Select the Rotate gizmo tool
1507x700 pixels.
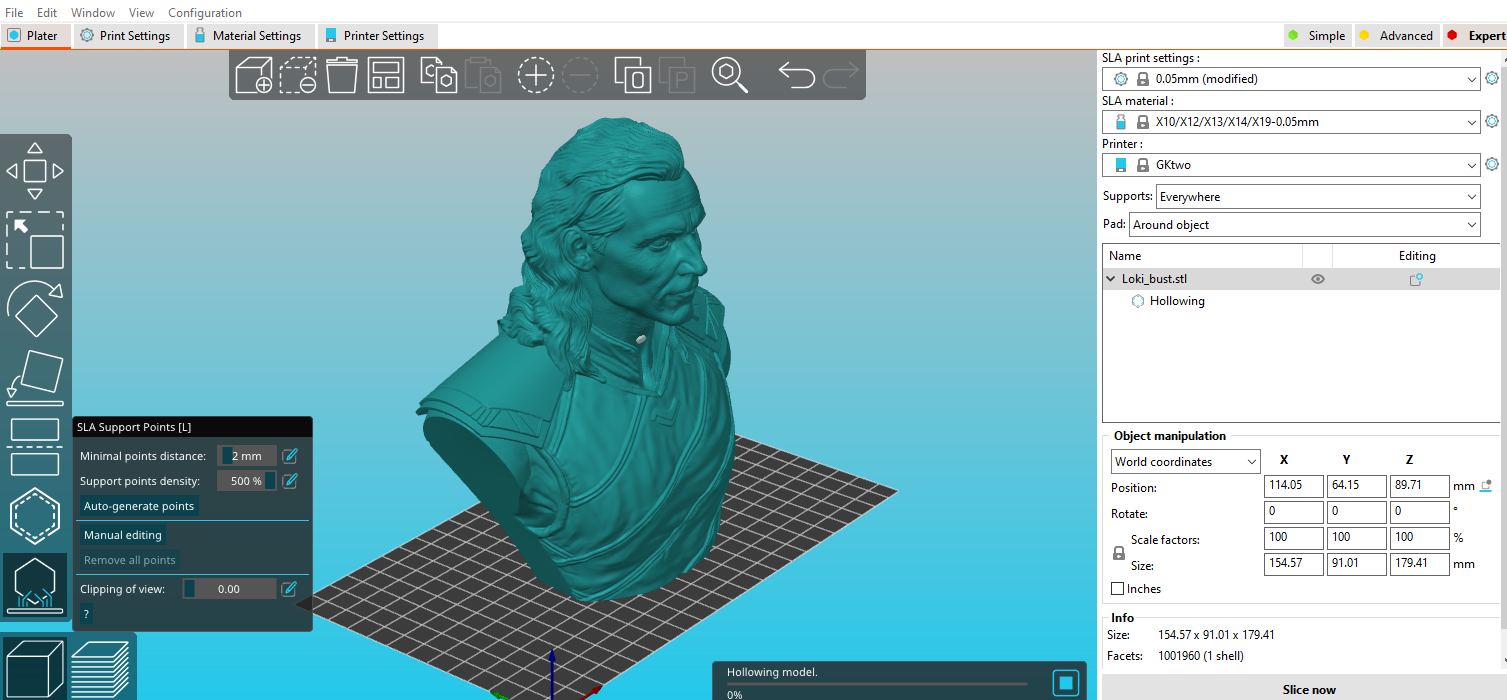point(35,309)
